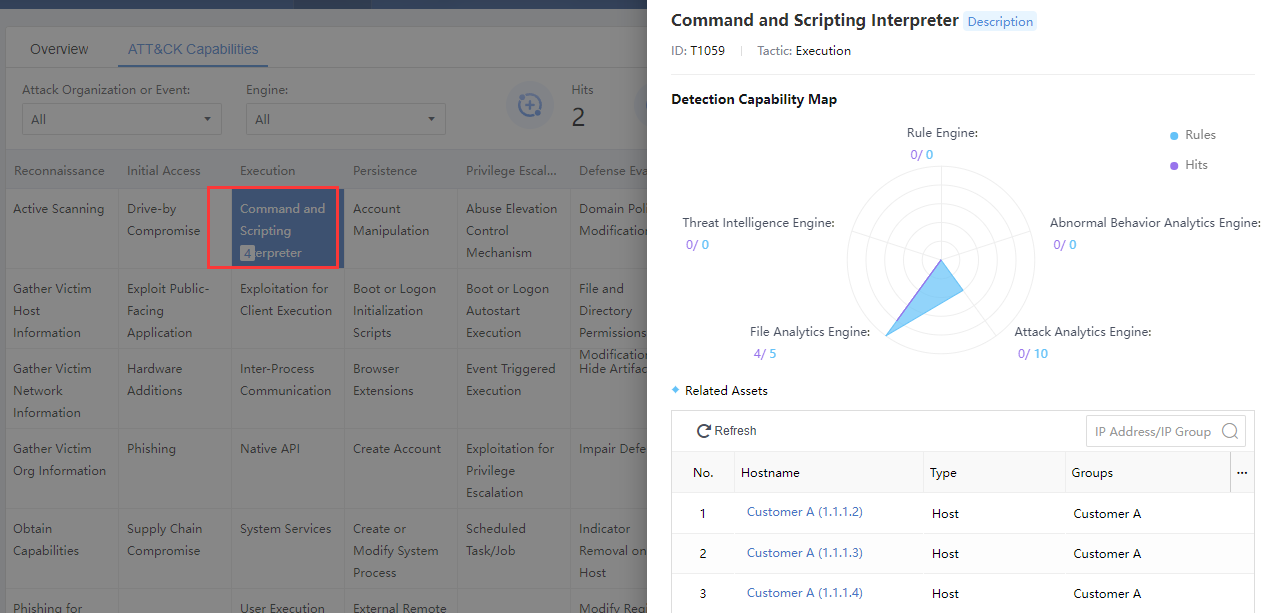Click the IP Address/IP Group search field
1275x613 pixels.
point(1152,432)
